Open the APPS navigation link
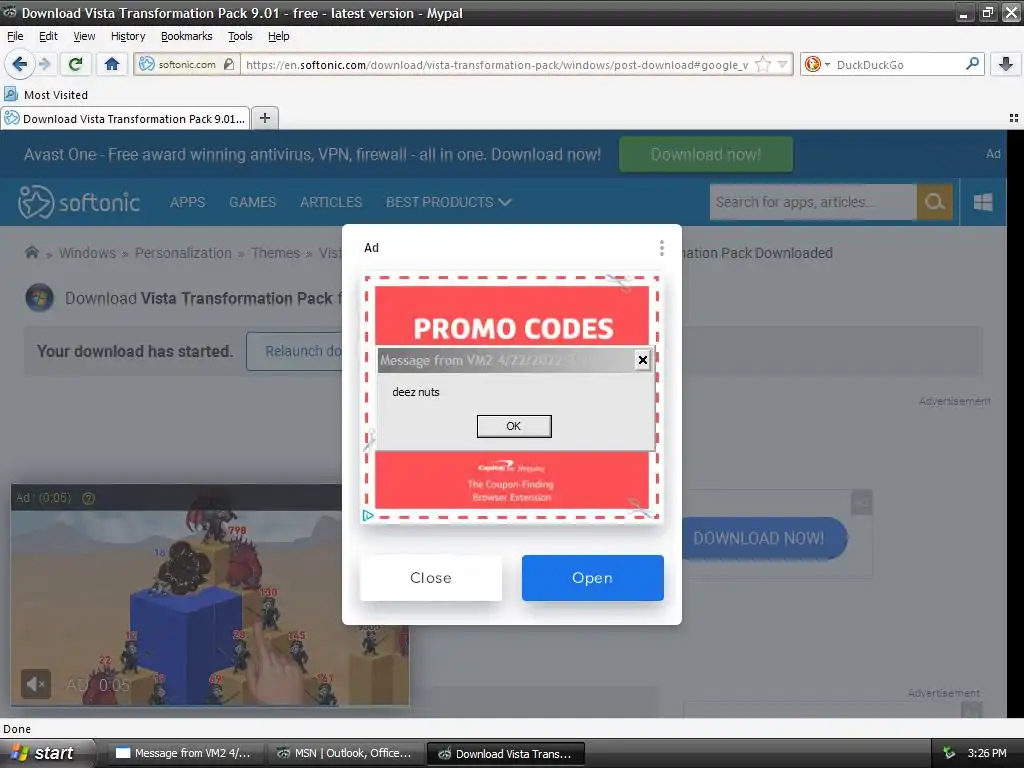This screenshot has height=768, width=1024. 187,202
